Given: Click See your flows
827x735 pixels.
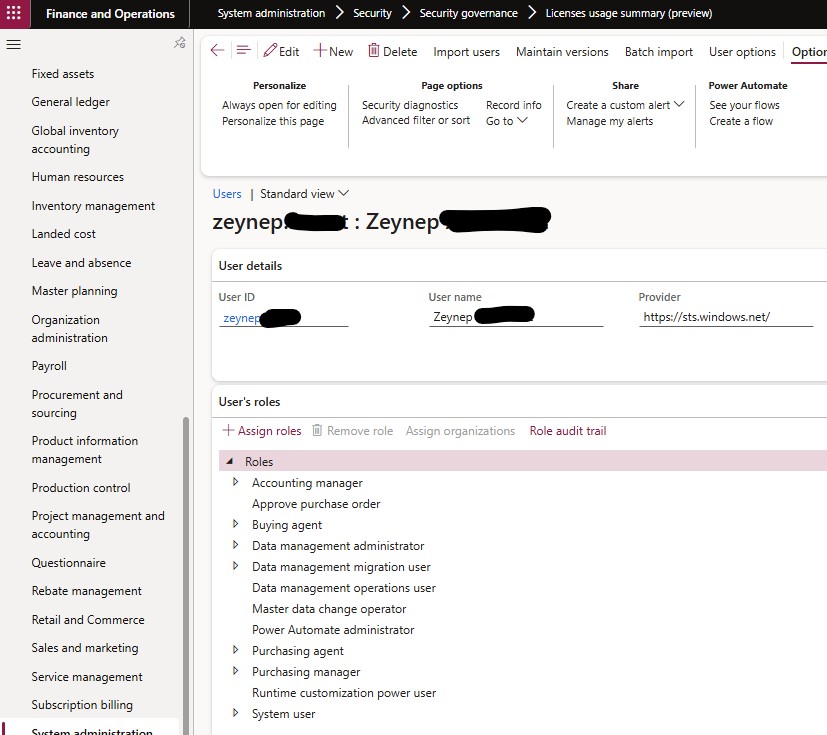Looking at the screenshot, I should click(744, 105).
